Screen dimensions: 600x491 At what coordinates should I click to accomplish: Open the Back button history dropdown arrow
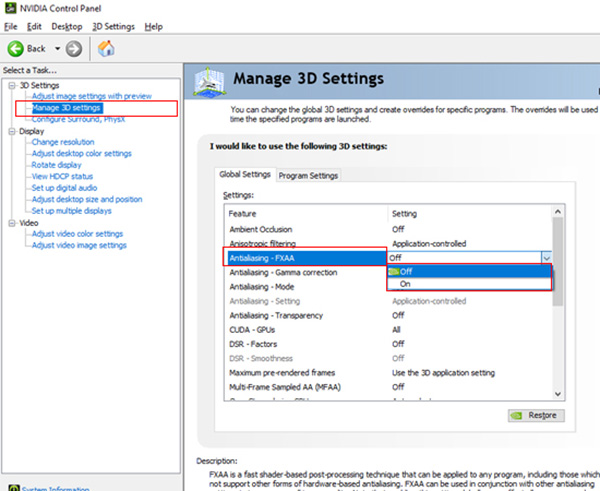[x=57, y=48]
